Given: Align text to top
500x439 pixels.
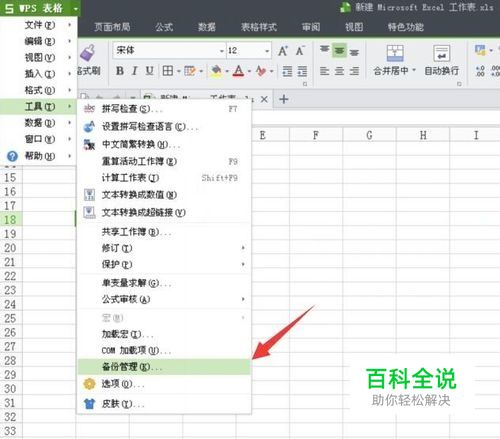Looking at the screenshot, I should point(324,50).
